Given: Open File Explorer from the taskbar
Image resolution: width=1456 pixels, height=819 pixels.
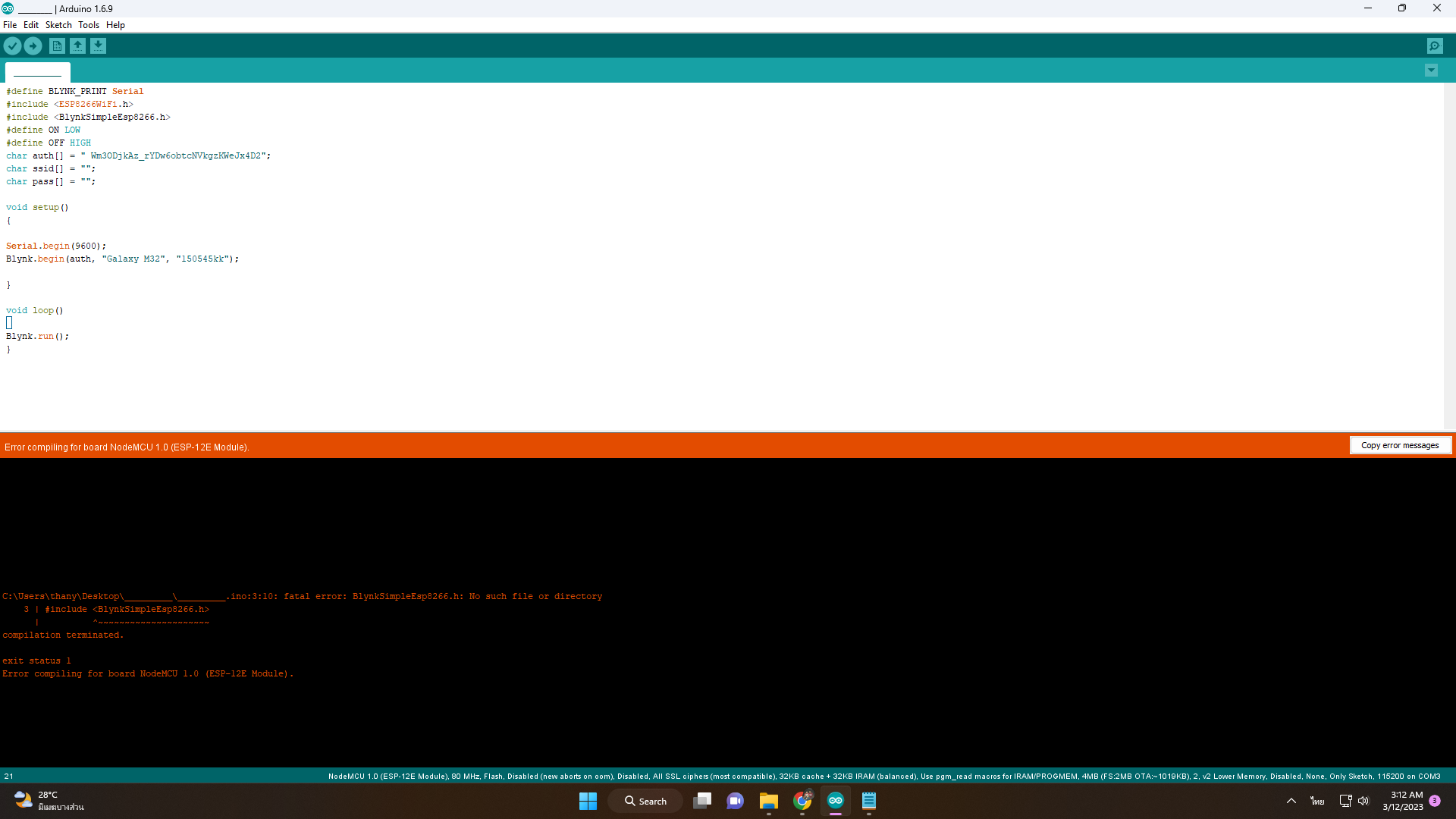Looking at the screenshot, I should [768, 801].
